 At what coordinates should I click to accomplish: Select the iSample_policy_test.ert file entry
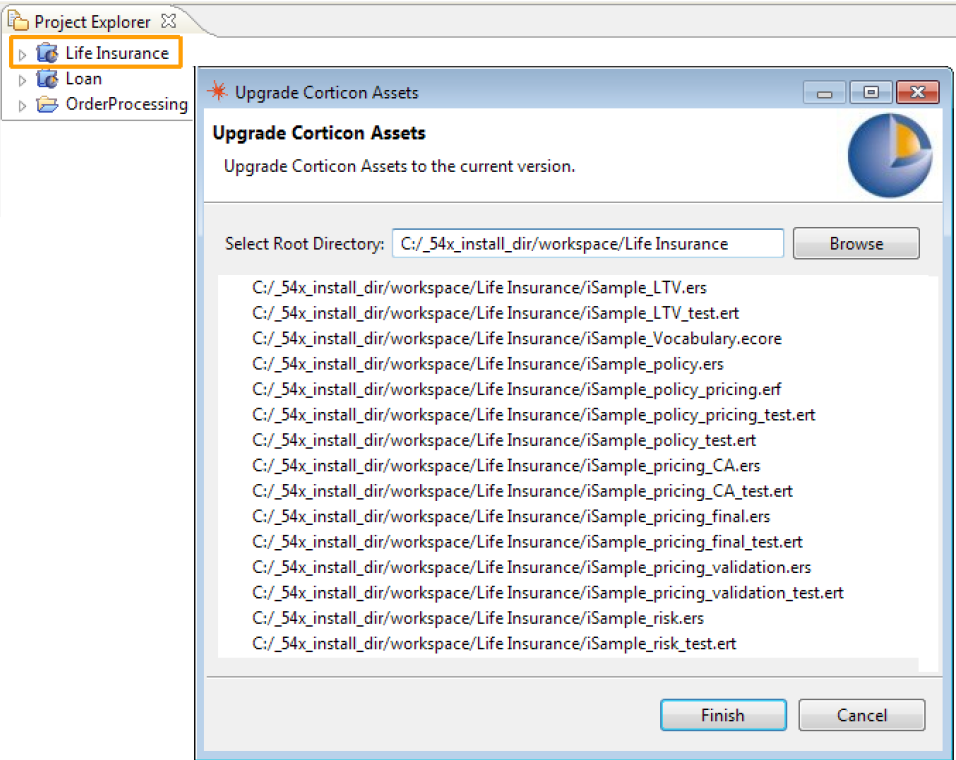[504, 440]
